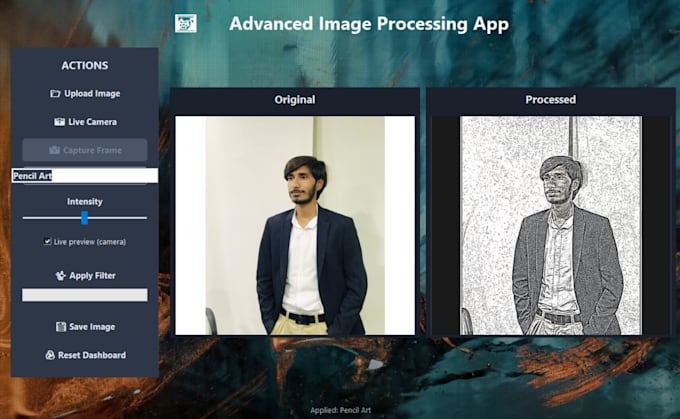This screenshot has height=419, width=680.
Task: Click the Advanced Image Processing App title
Action: 369,24
